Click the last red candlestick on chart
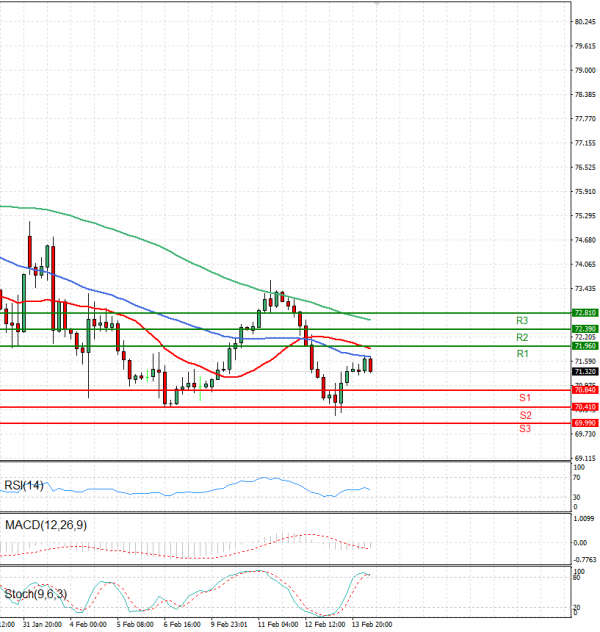600x632 pixels. 370,365
